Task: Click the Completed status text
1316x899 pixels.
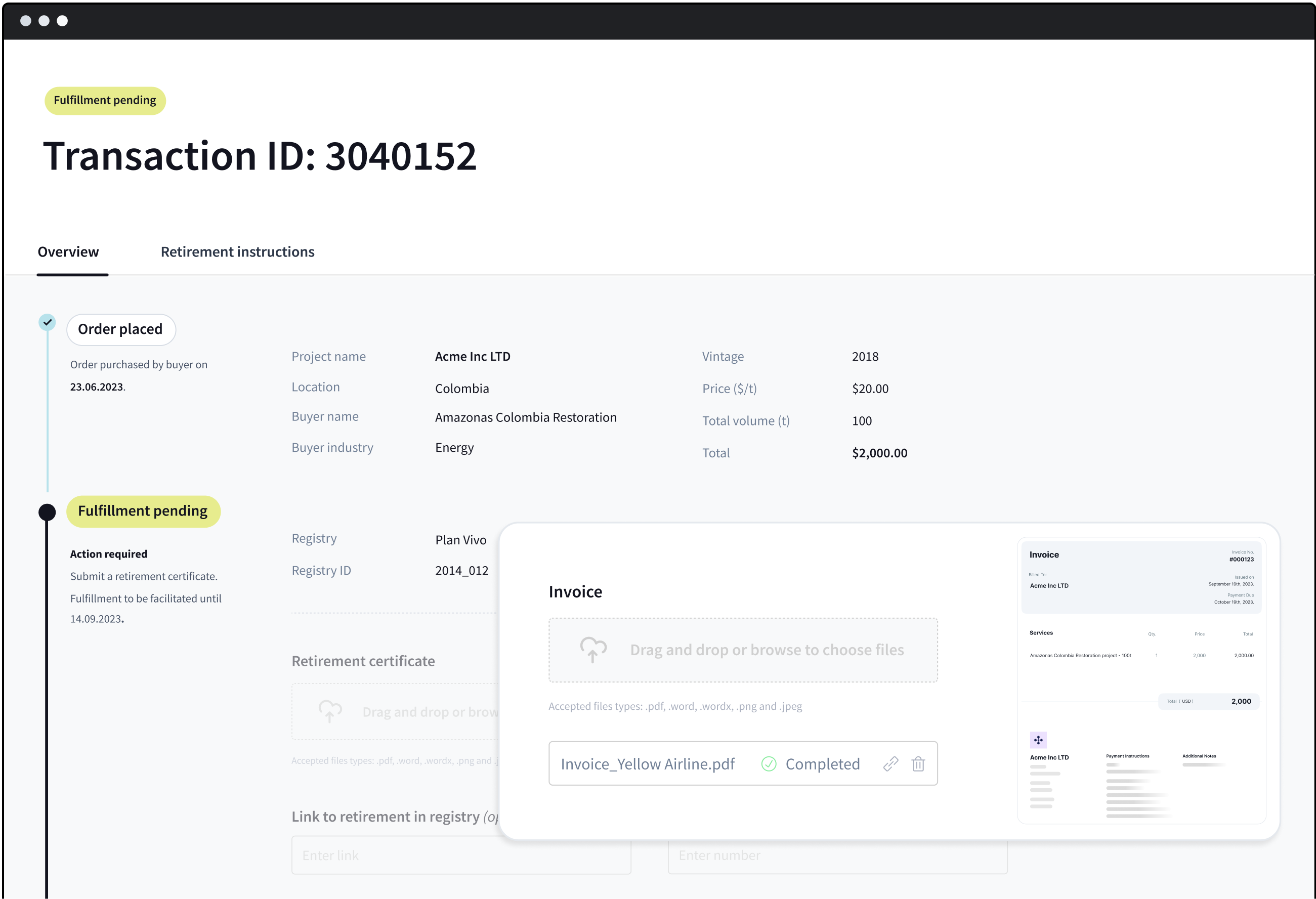Action: click(822, 764)
